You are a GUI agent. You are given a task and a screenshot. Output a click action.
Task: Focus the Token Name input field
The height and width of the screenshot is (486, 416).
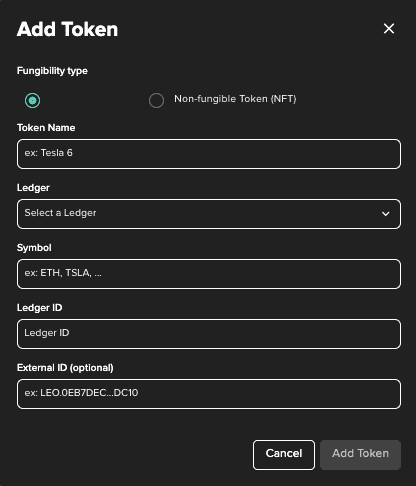click(x=209, y=154)
